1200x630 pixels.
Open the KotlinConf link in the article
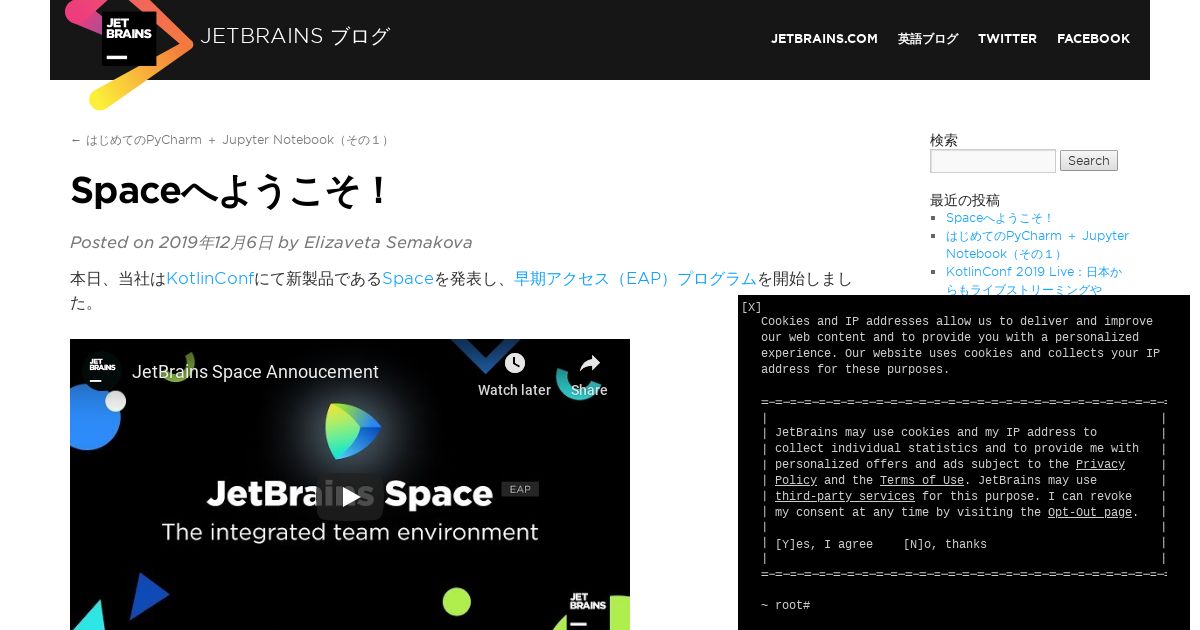tap(210, 279)
